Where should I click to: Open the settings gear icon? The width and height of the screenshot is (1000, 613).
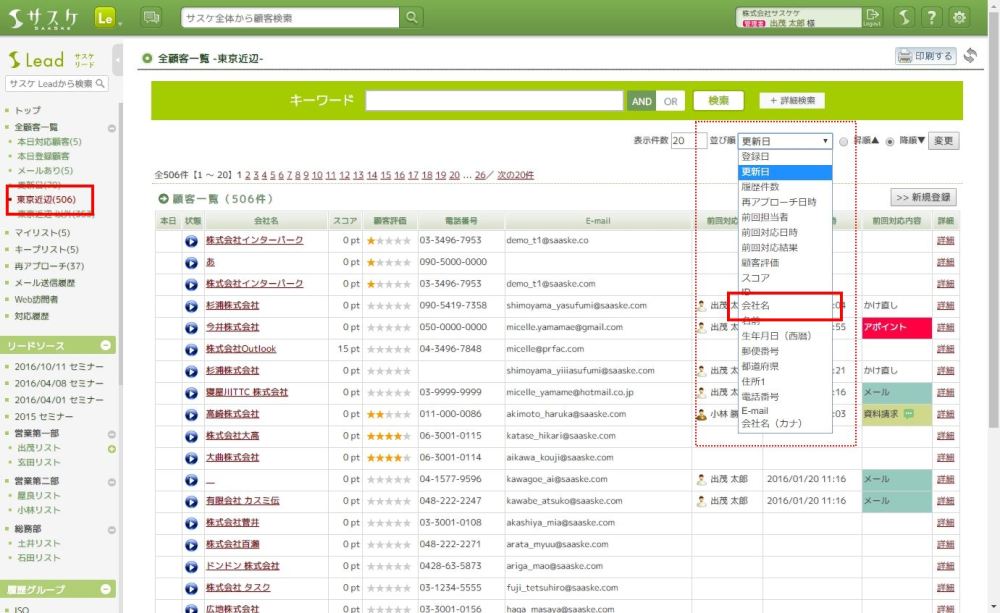click(x=960, y=17)
